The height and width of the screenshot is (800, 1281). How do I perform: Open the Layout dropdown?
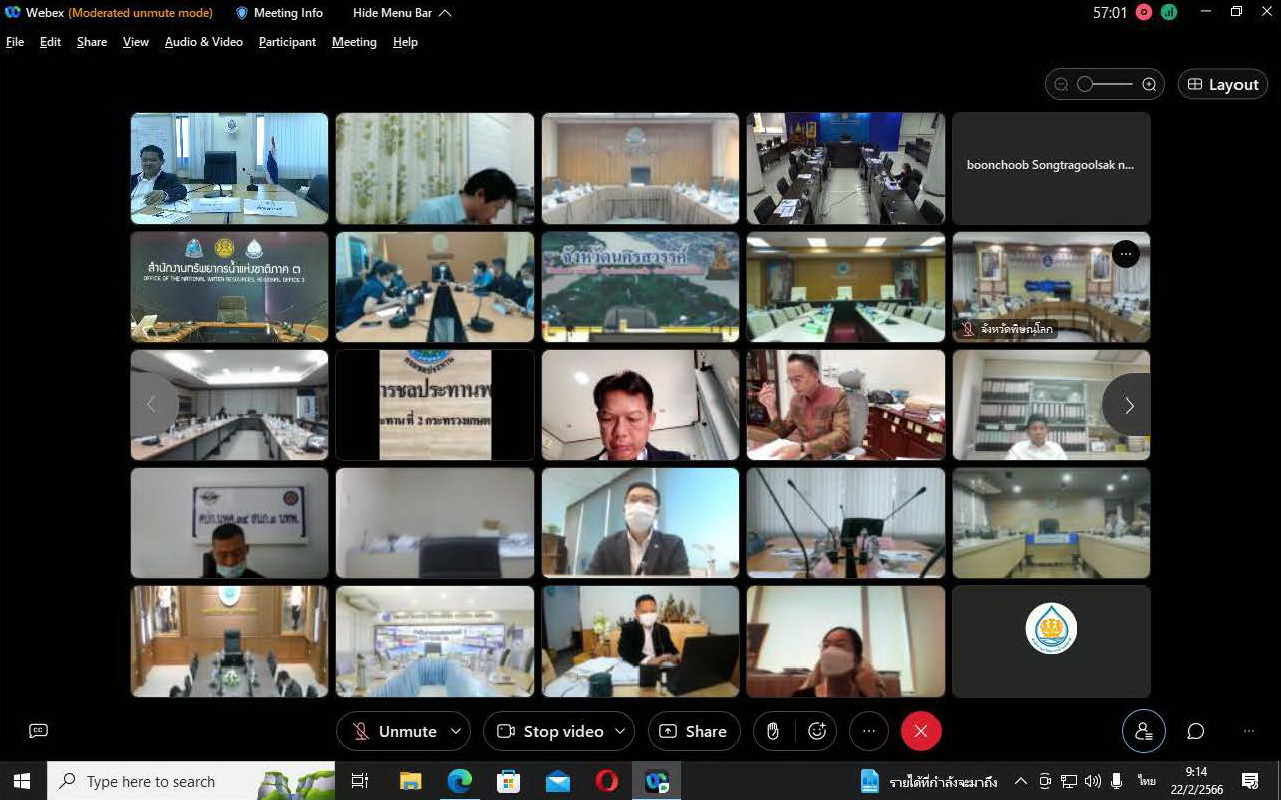coord(1222,85)
